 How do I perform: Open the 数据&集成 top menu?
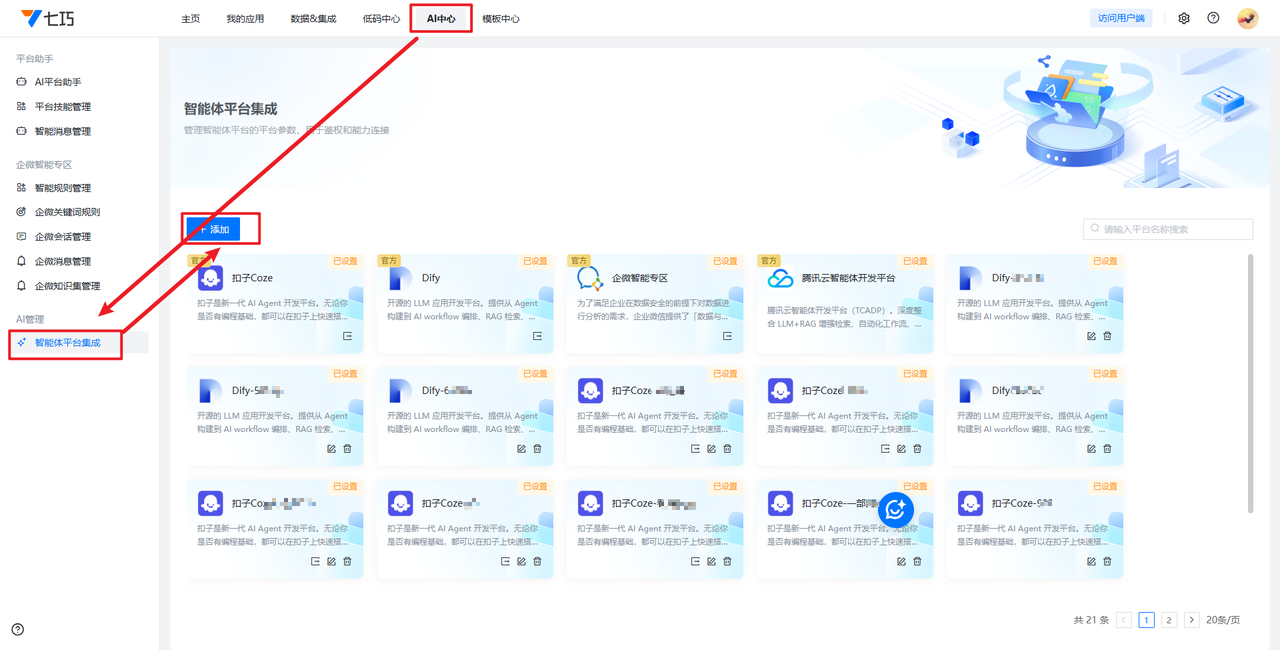click(313, 19)
